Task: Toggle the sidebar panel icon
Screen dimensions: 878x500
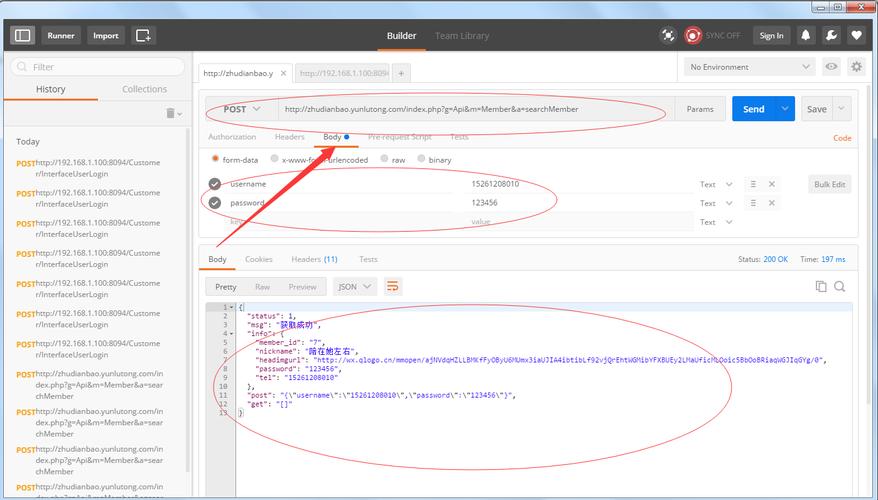Action: 22,35
